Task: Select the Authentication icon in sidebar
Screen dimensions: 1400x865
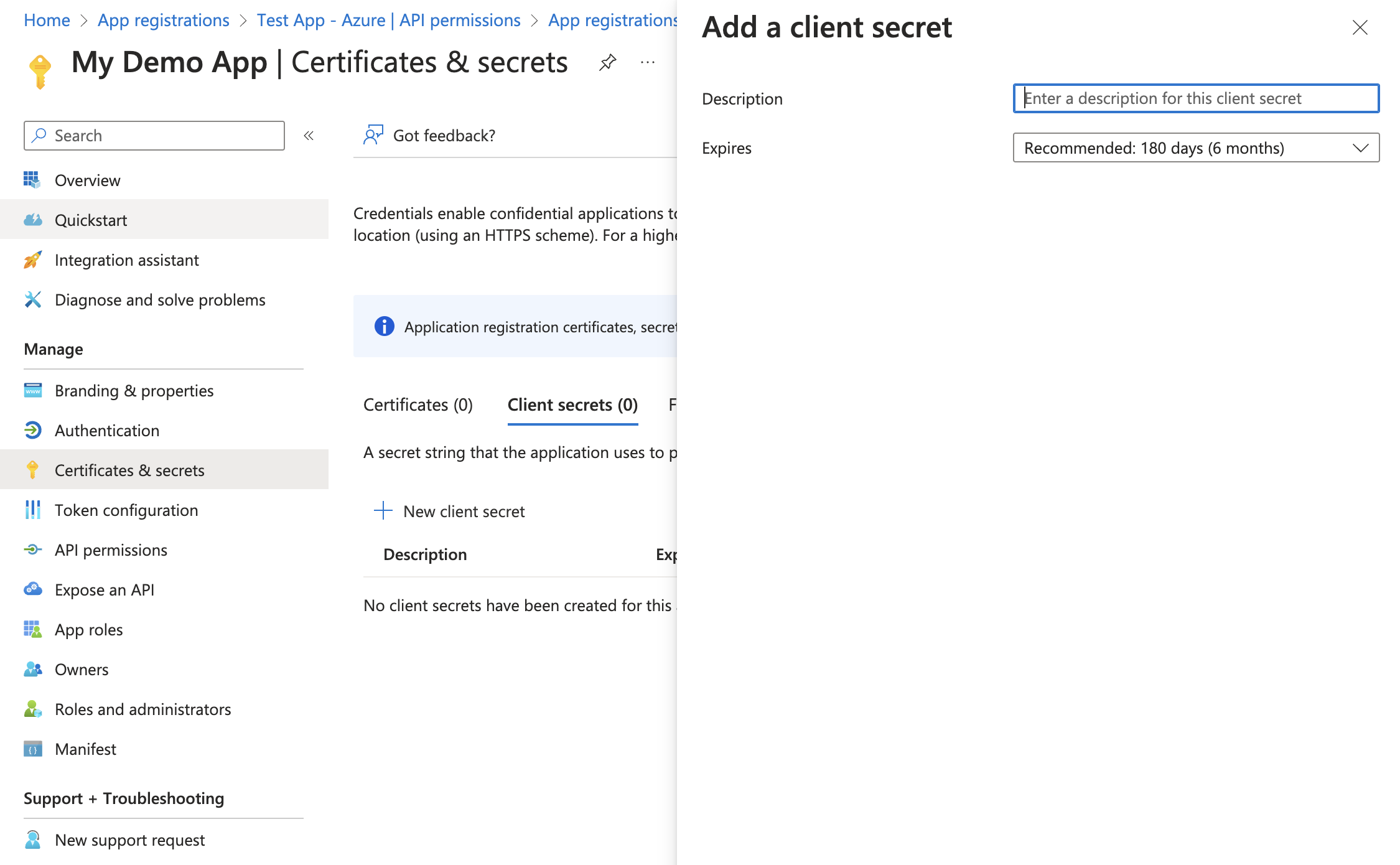Action: [33, 430]
